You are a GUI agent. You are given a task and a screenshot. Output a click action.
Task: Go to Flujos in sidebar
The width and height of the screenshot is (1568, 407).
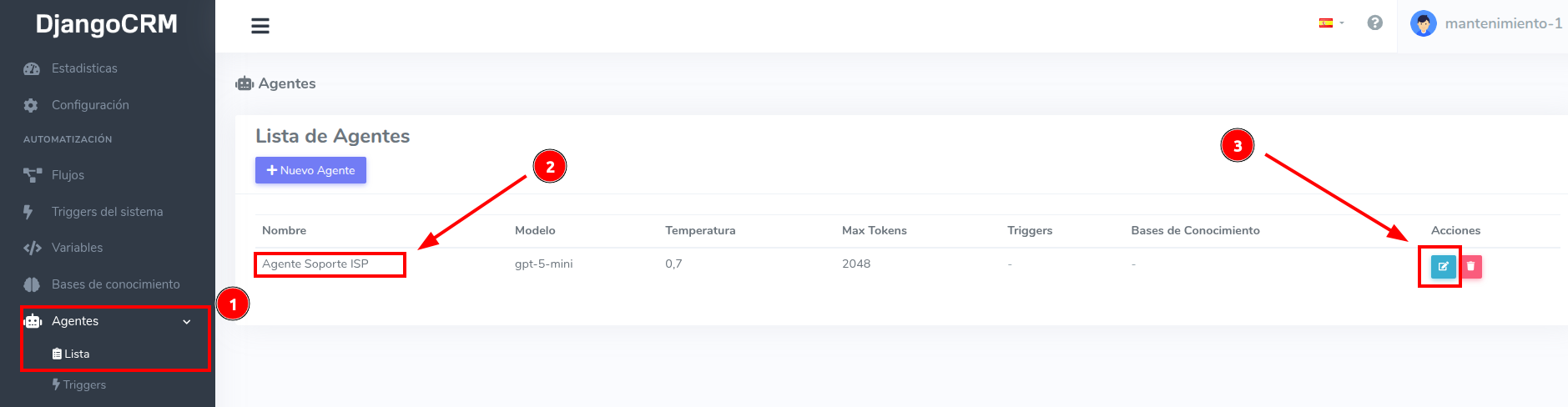pyautogui.click(x=68, y=175)
